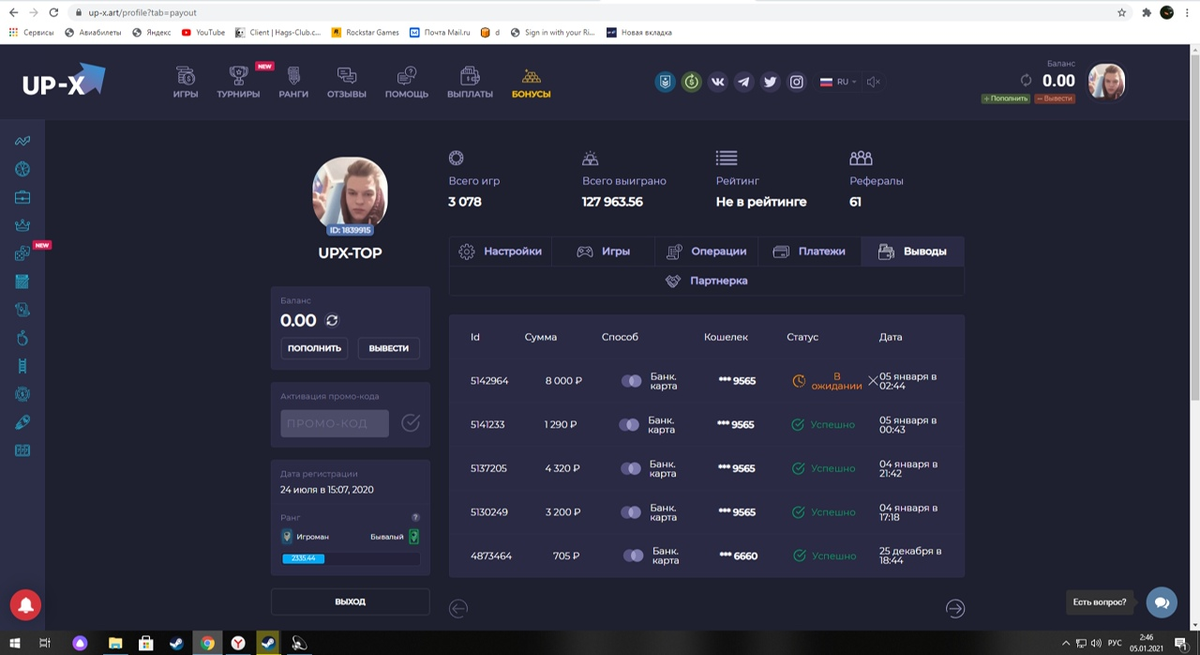Open the Instagram social link
The height and width of the screenshot is (655, 1200).
click(796, 82)
